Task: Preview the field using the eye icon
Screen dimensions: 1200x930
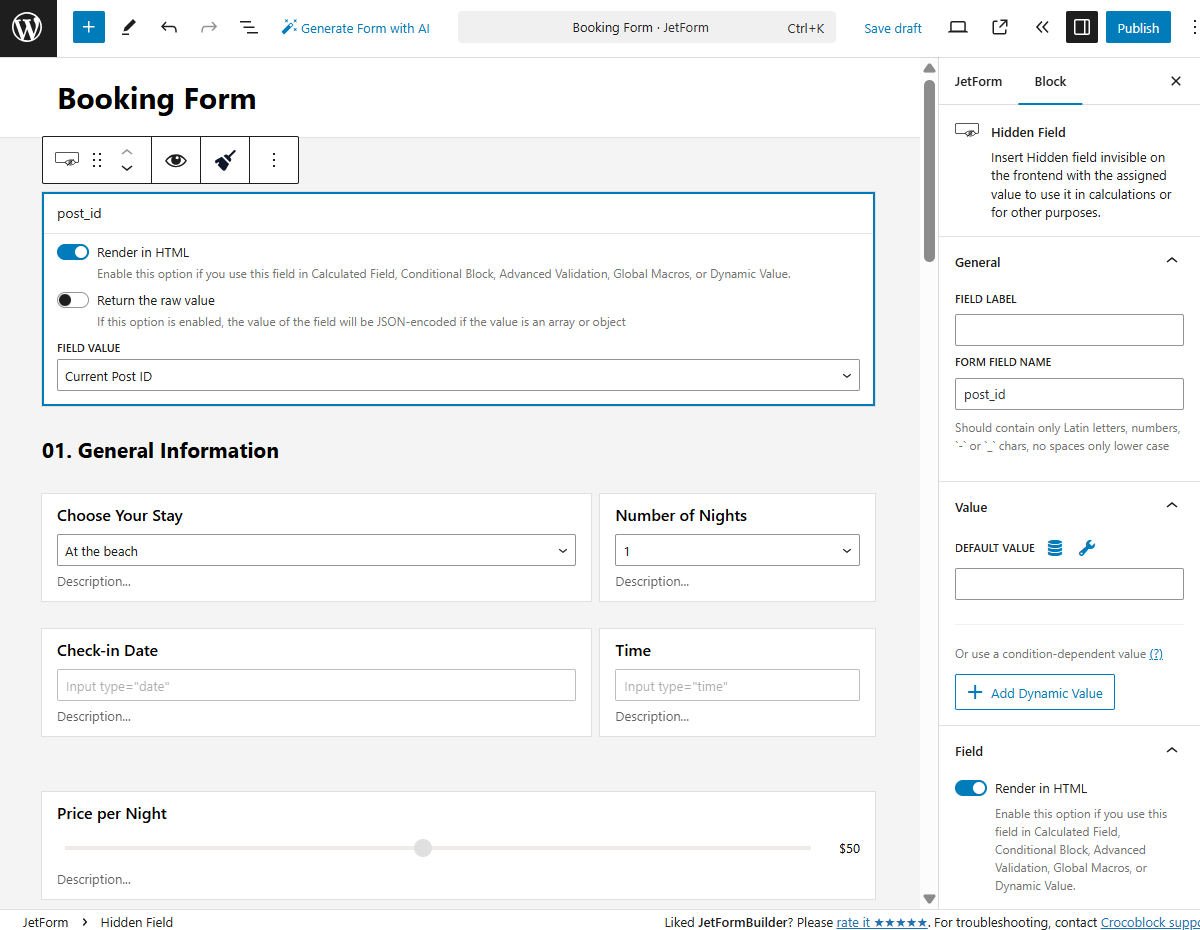Action: [x=176, y=160]
